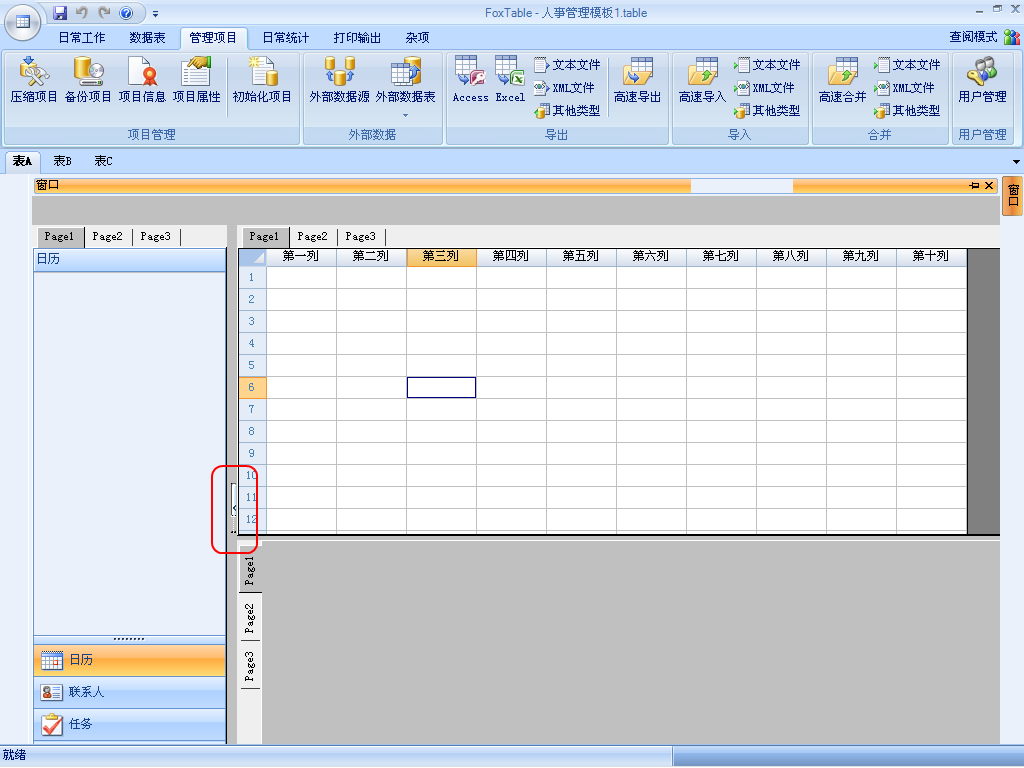1024x768 pixels.
Task: Collapse the left panel using the splitter arrow
Action: click(x=234, y=508)
